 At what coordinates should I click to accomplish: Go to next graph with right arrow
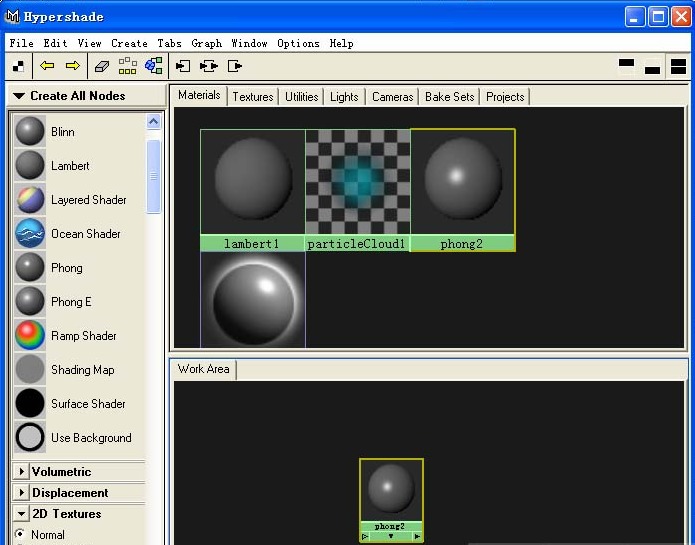pos(73,66)
